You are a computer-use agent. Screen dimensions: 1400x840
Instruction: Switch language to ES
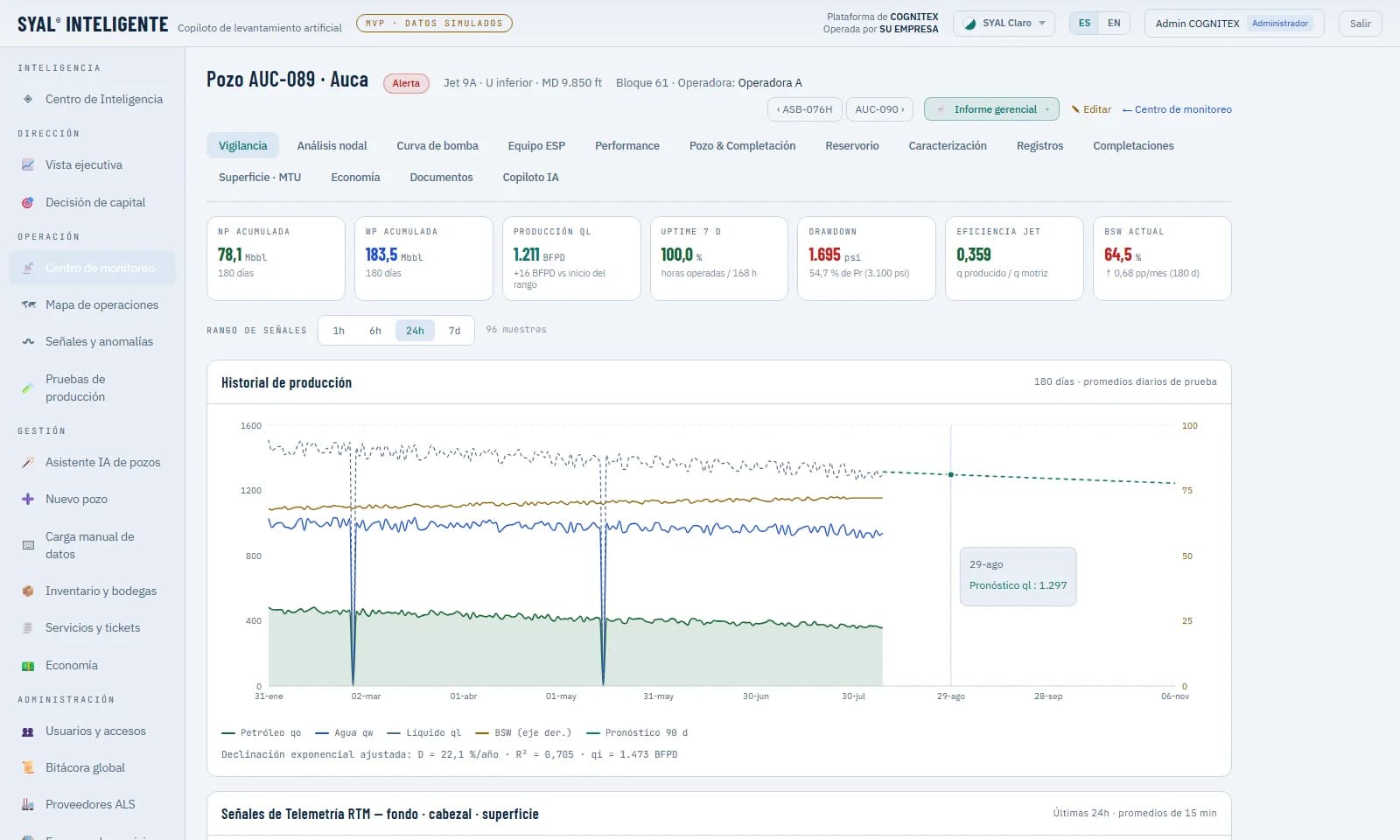[x=1084, y=23]
